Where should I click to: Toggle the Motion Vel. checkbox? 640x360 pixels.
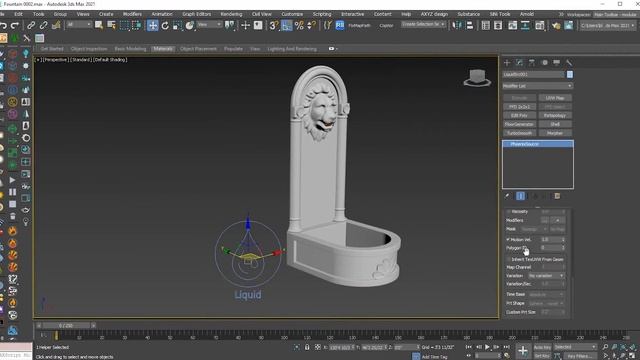509,239
